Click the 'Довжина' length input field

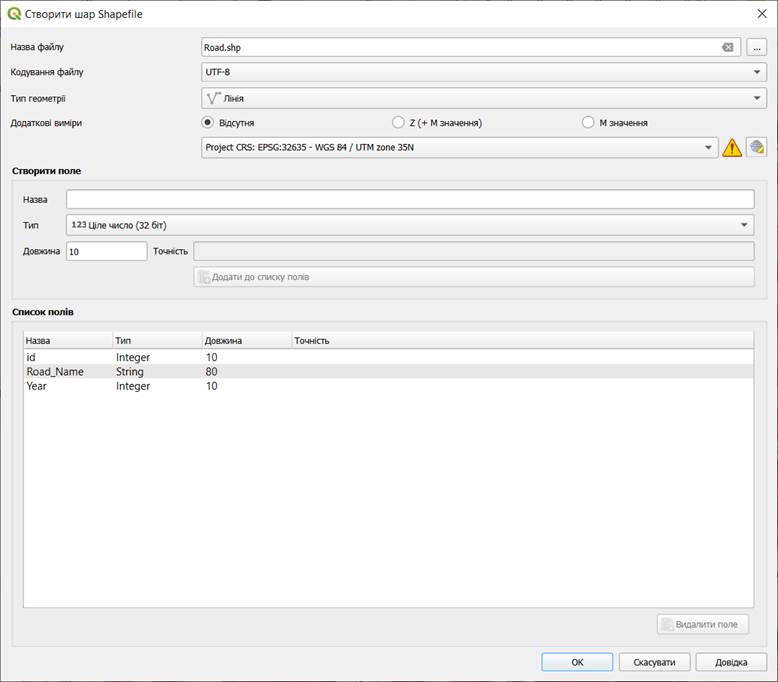pyautogui.click(x=106, y=251)
